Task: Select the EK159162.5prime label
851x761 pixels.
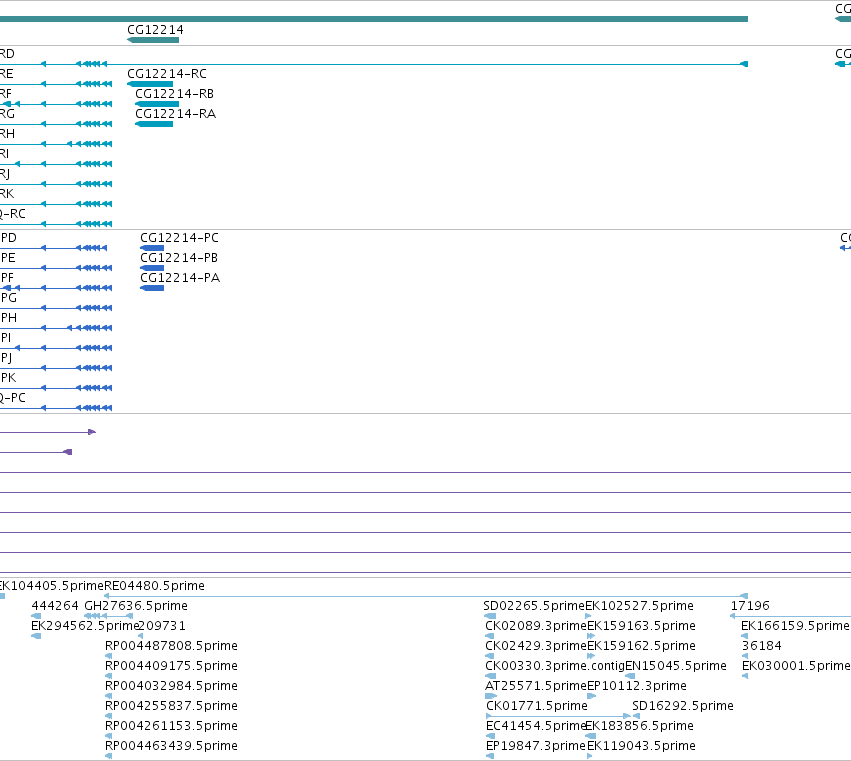Action: pyautogui.click(x=642, y=646)
